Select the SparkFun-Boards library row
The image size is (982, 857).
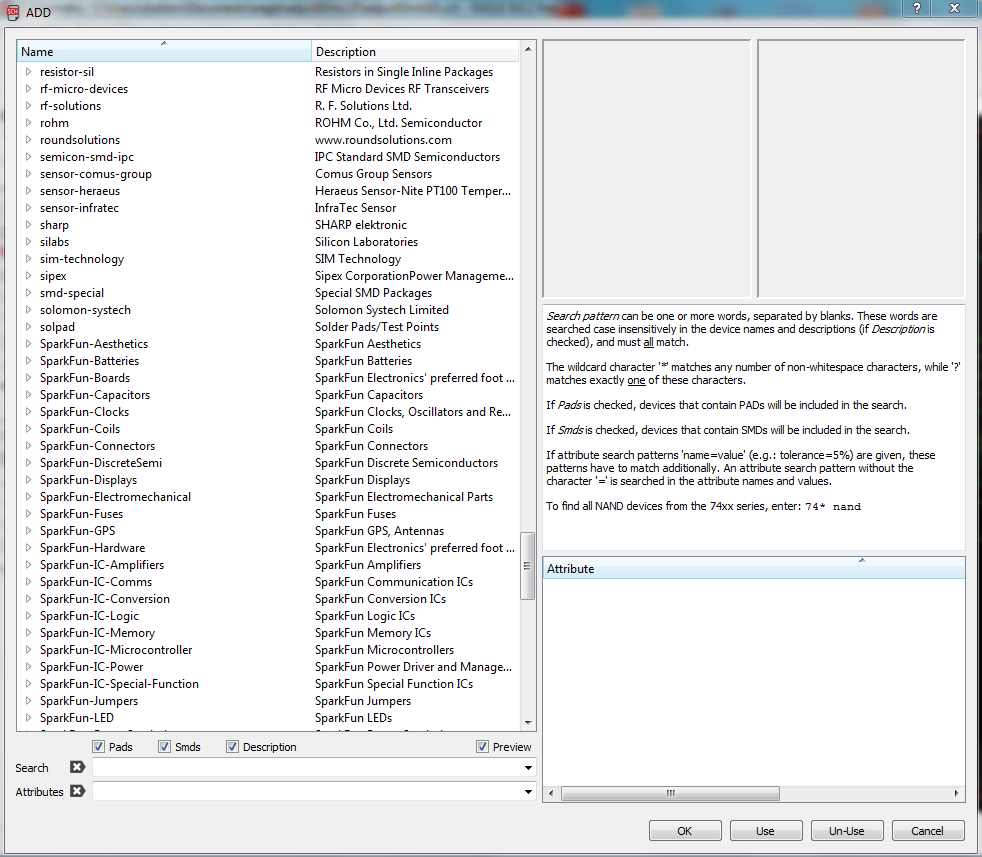point(268,378)
